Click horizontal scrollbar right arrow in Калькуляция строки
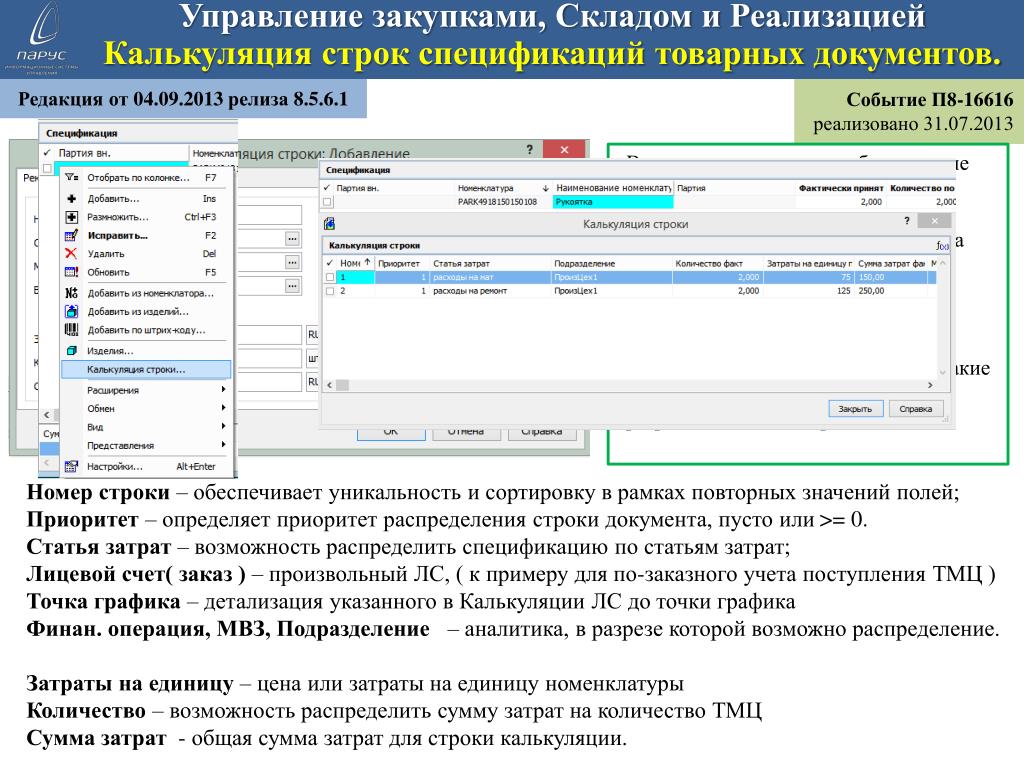 tap(930, 385)
